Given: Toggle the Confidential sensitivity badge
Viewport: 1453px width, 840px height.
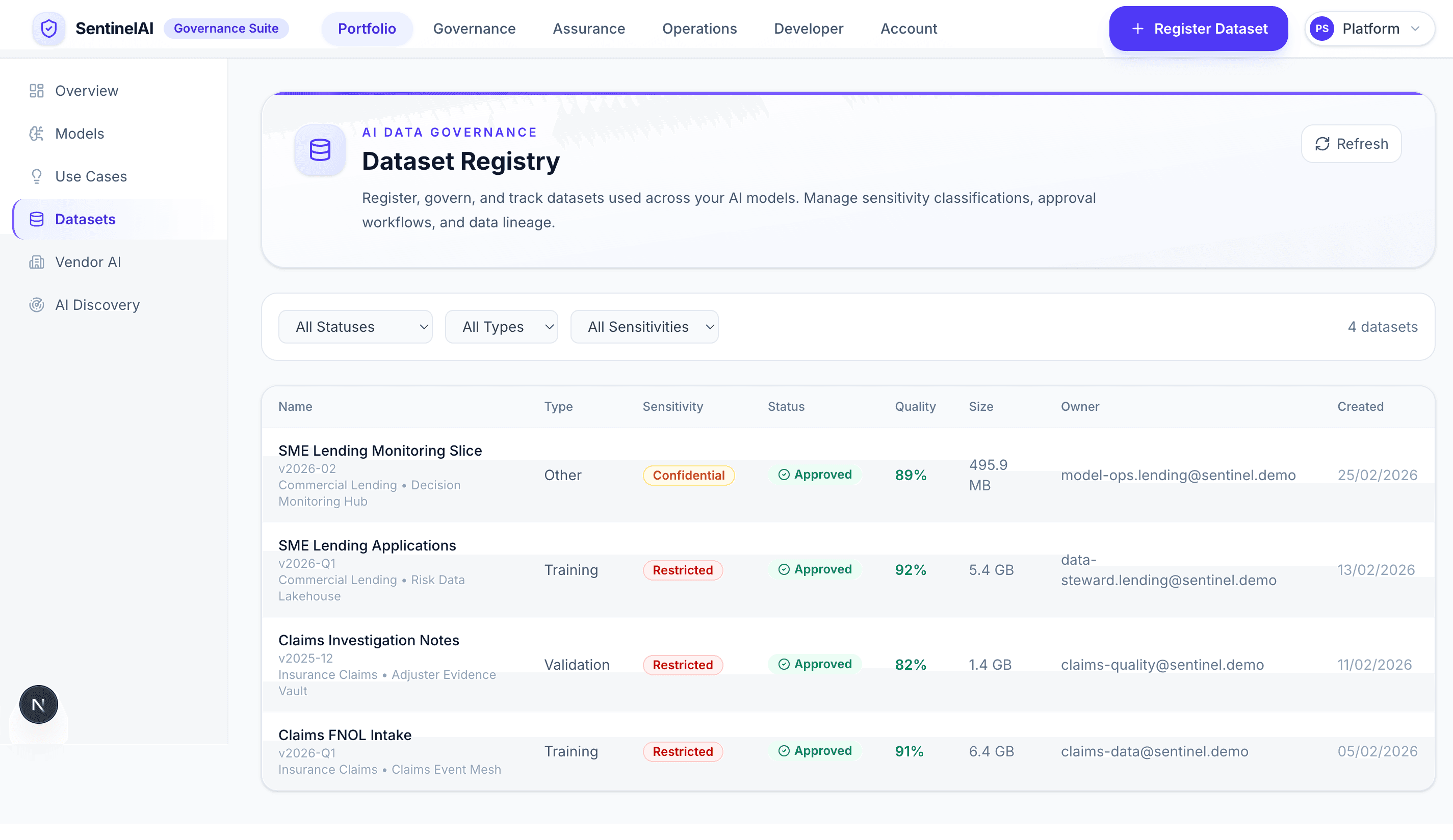Looking at the screenshot, I should pyautogui.click(x=688, y=475).
